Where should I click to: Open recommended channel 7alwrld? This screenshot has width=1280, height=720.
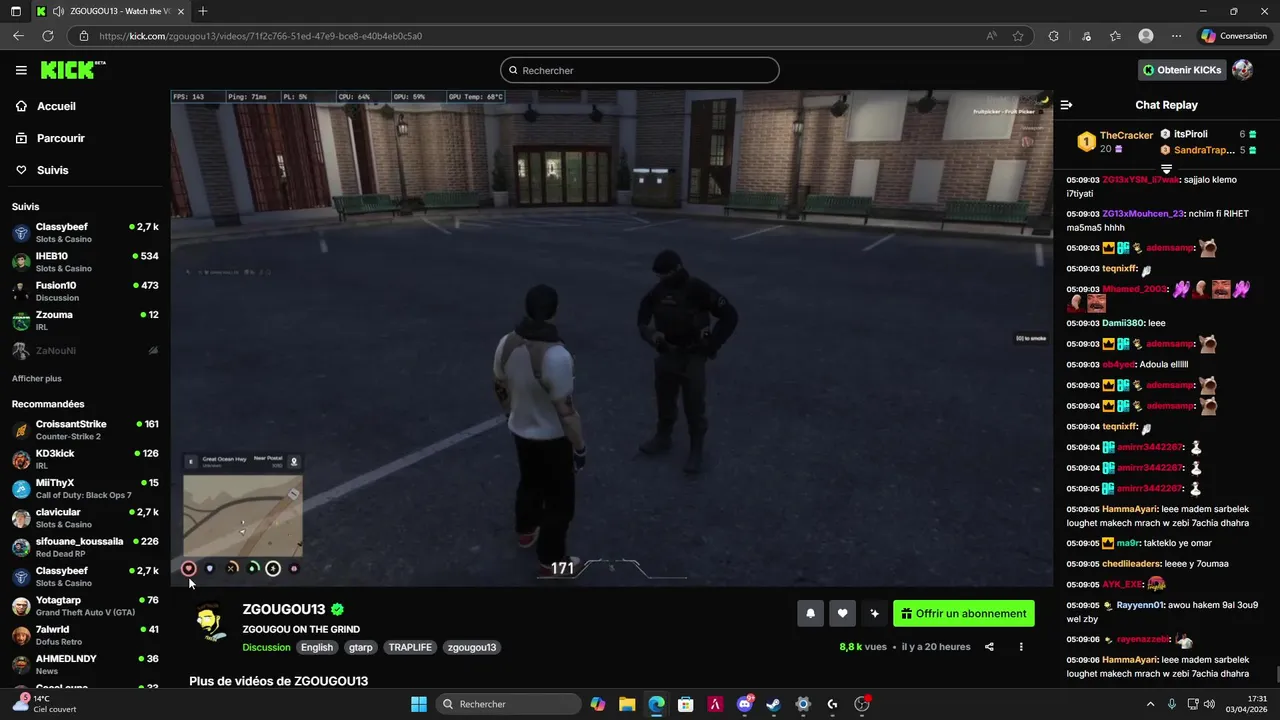pos(85,635)
